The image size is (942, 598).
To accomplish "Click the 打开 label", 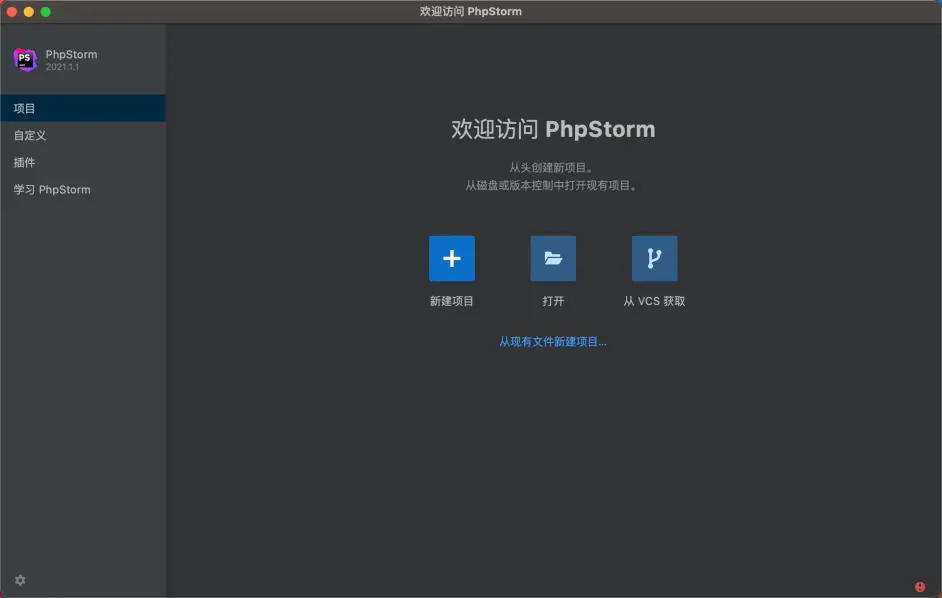I will tap(553, 301).
